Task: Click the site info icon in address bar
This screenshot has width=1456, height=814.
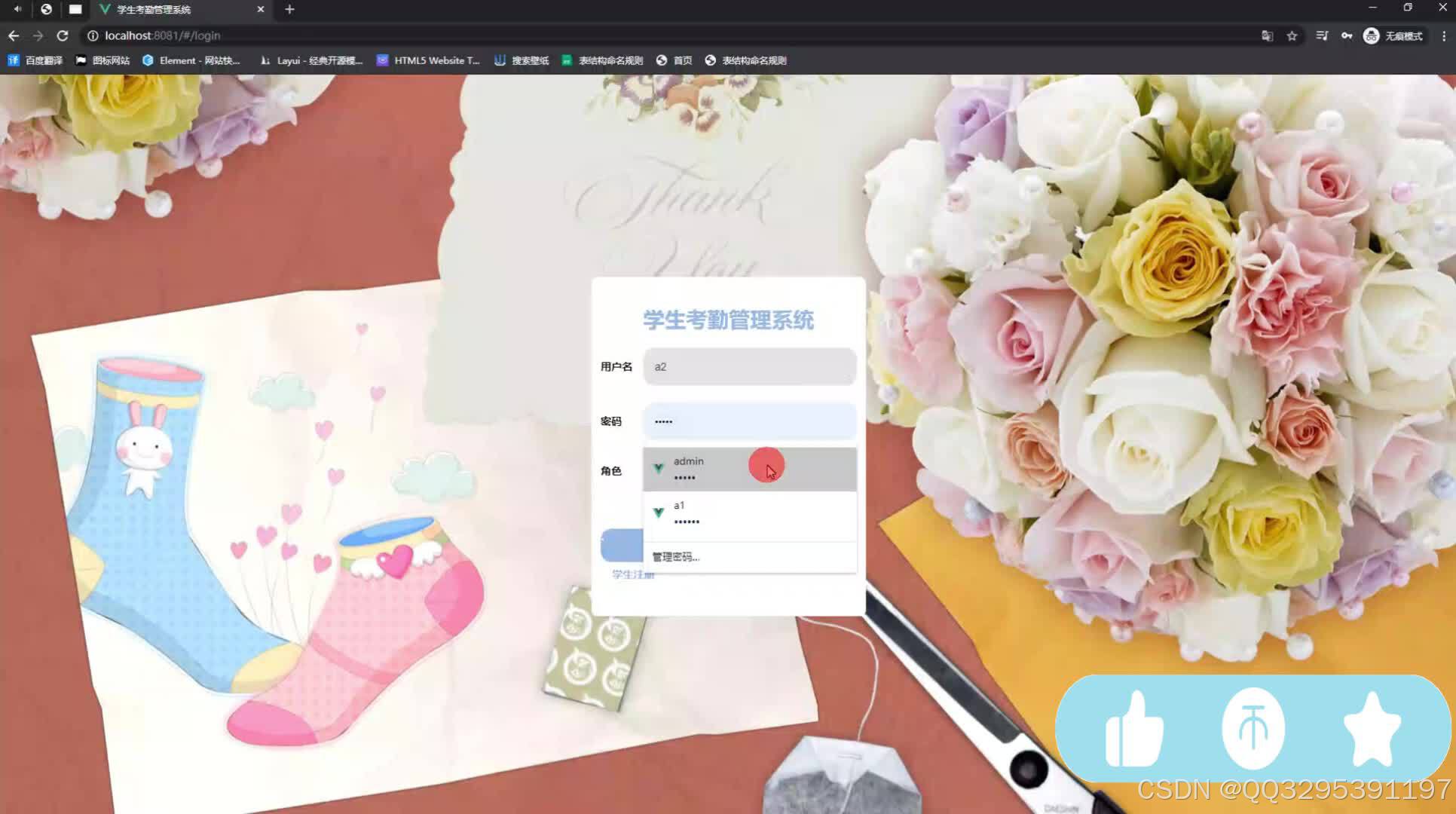Action: tap(93, 35)
